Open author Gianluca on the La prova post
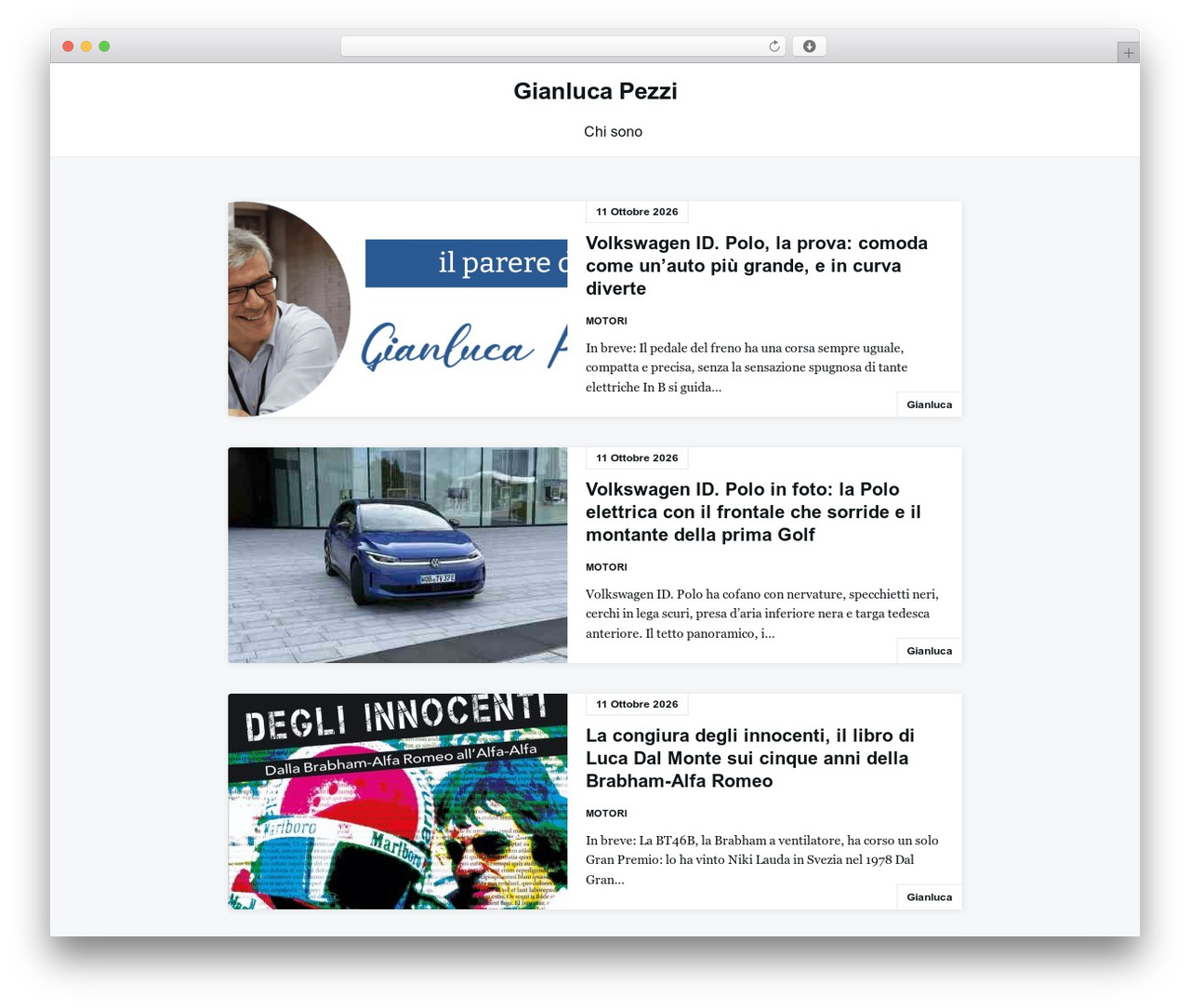Image resolution: width=1190 pixels, height=1008 pixels. point(930,405)
